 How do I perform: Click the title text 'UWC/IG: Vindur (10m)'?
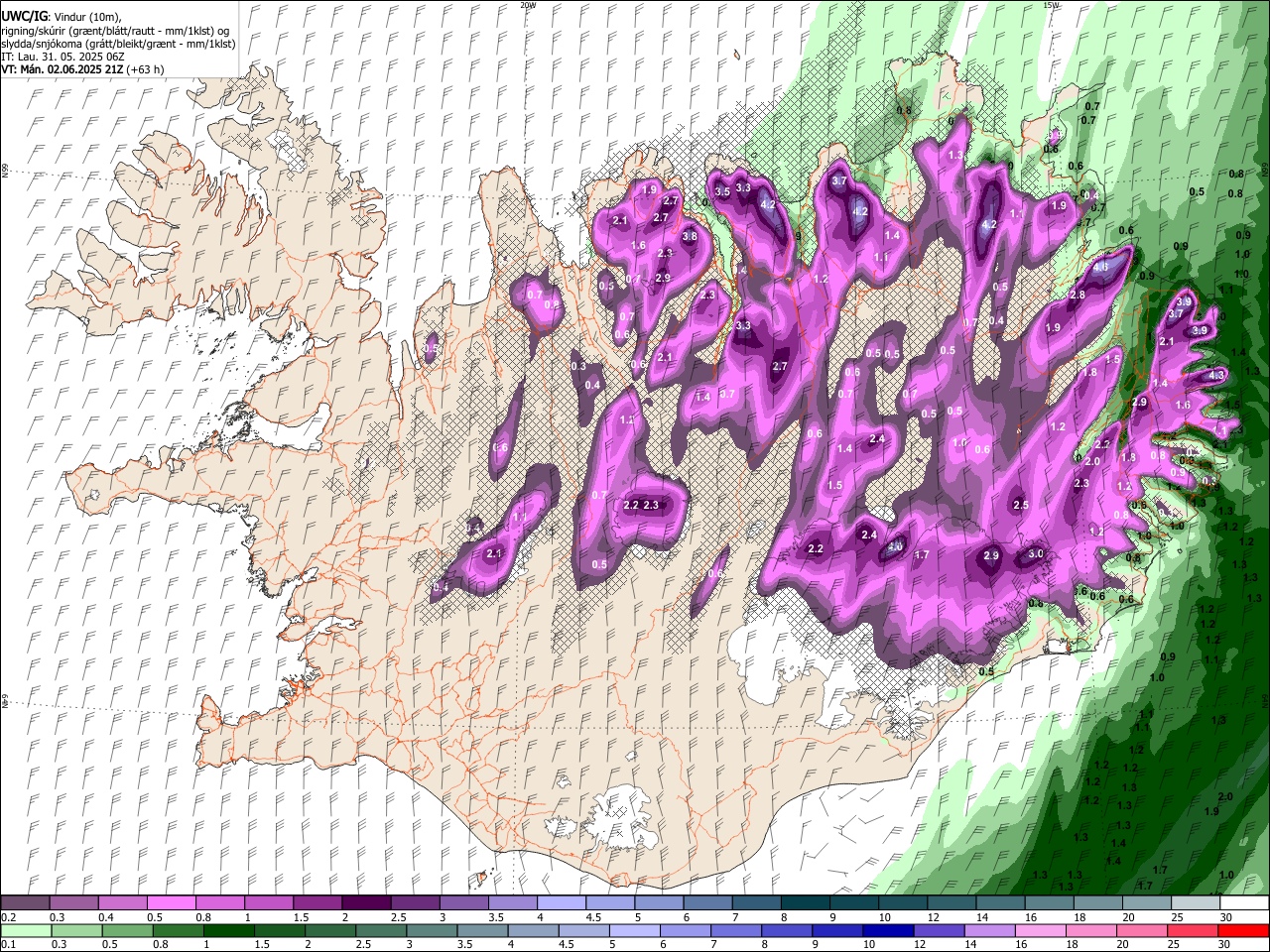pos(62,17)
